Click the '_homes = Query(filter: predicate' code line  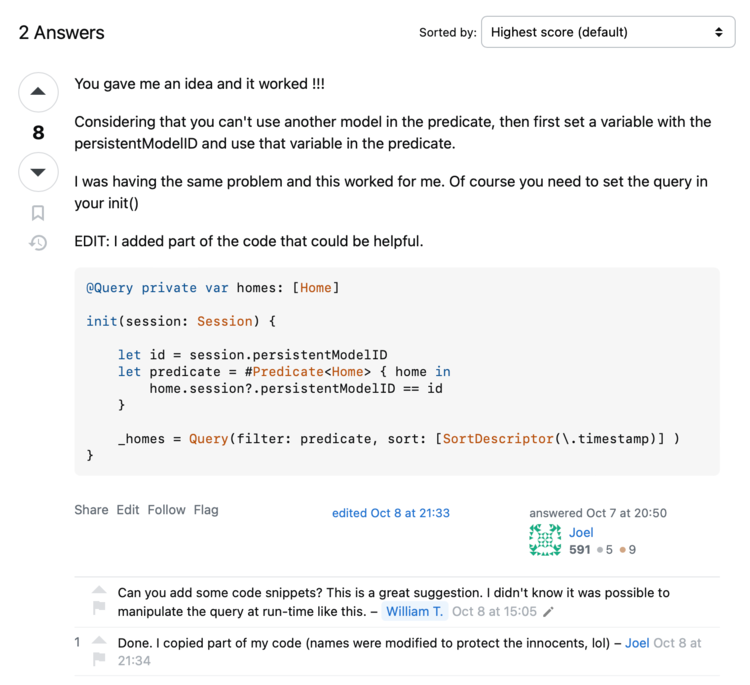pyautogui.click(x=399, y=439)
